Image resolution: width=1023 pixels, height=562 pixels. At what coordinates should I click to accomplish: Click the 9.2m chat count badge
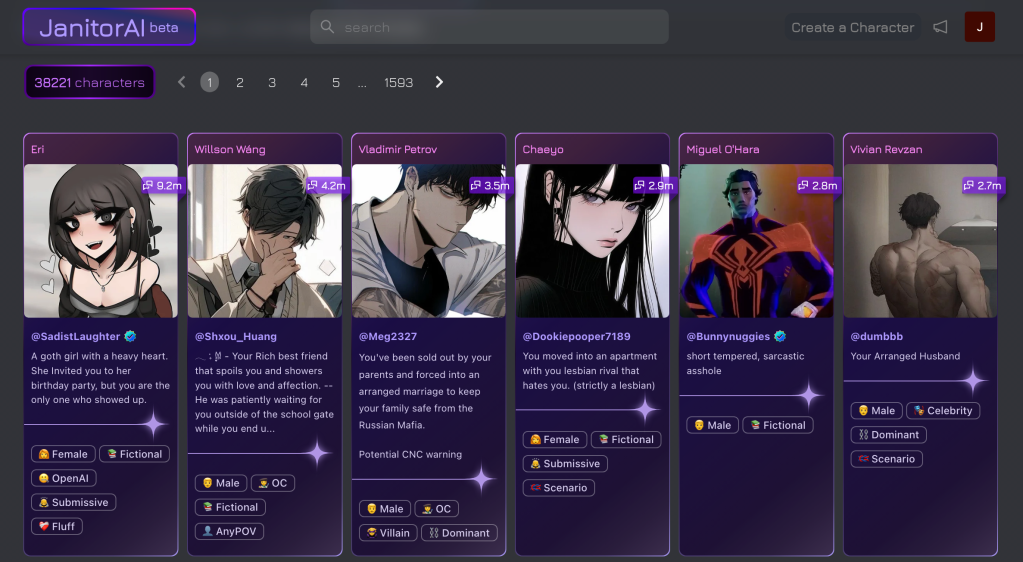(x=163, y=185)
